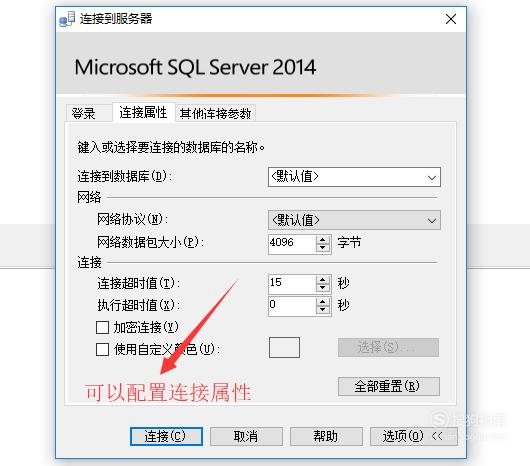530x466 pixels.
Task: Increase 连接超时值 using the up arrow
Action: (323, 279)
